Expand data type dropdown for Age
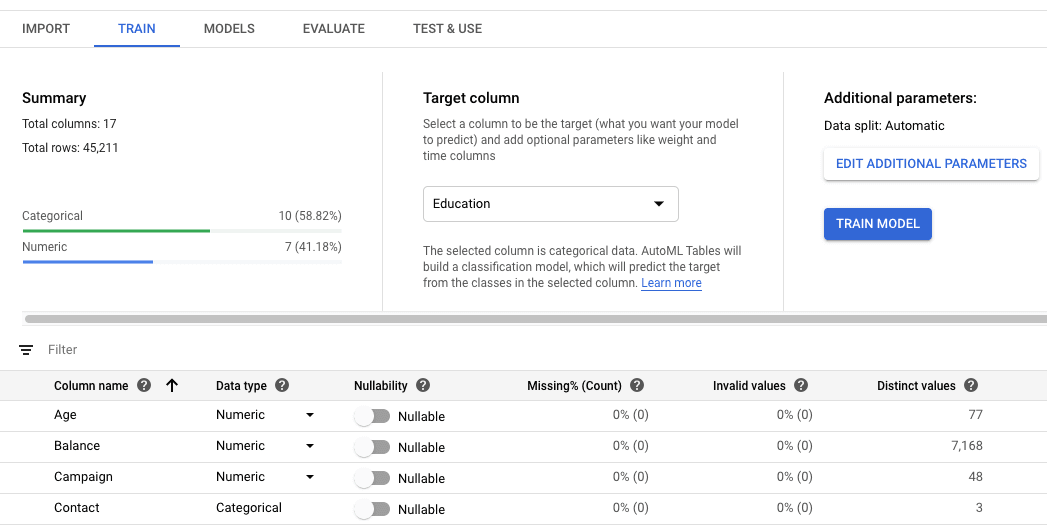 point(309,415)
